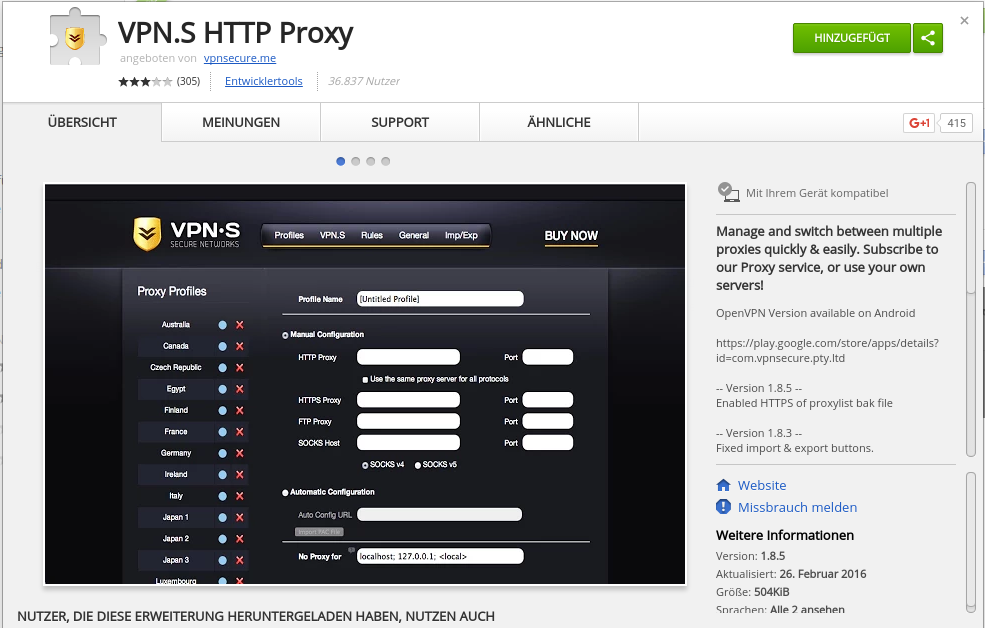Viewport: 985px width, 628px height.
Task: Click Profiles in the VPN.S menu
Action: point(289,235)
